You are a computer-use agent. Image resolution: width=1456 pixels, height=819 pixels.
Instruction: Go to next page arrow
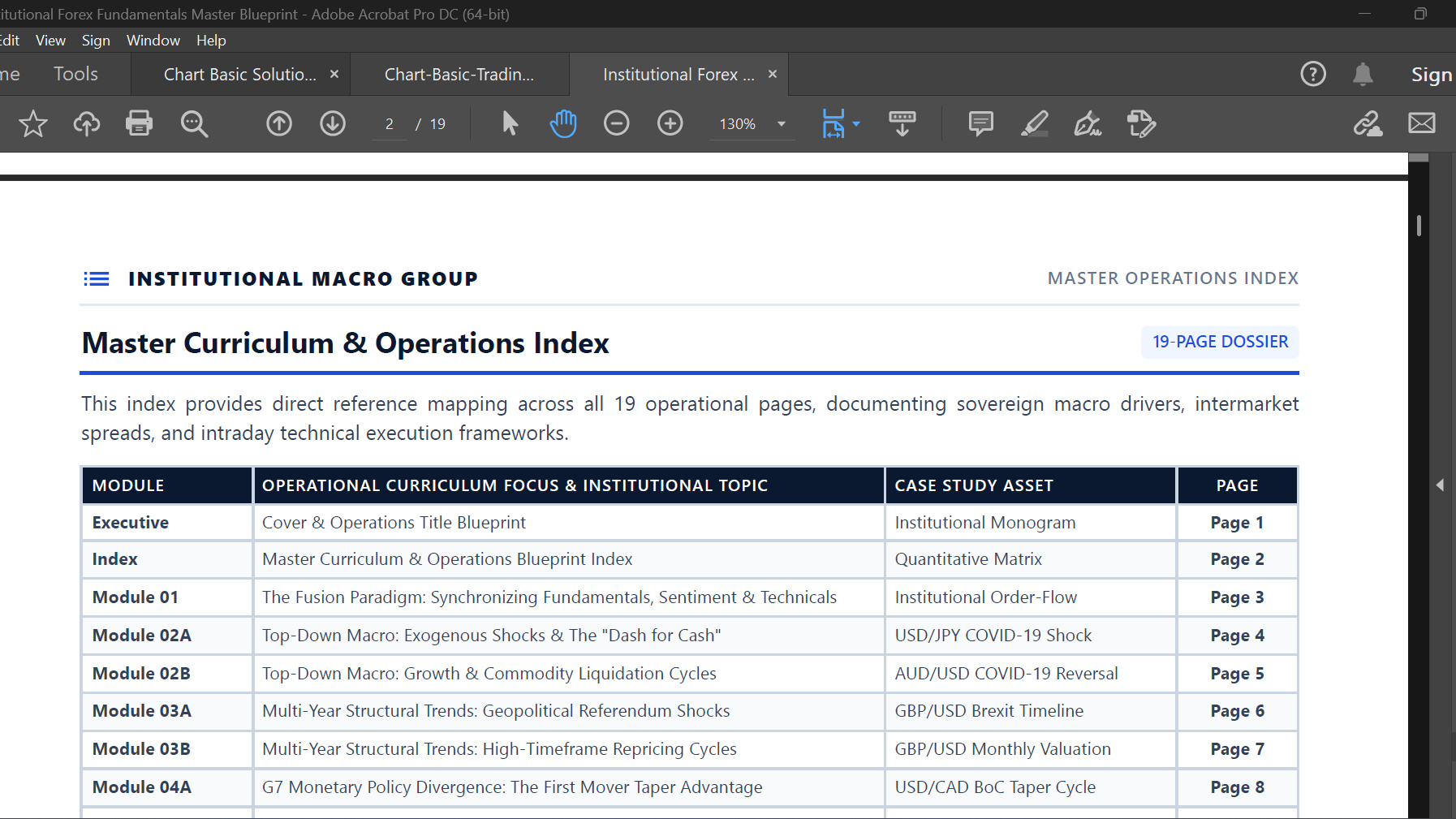pyautogui.click(x=333, y=123)
